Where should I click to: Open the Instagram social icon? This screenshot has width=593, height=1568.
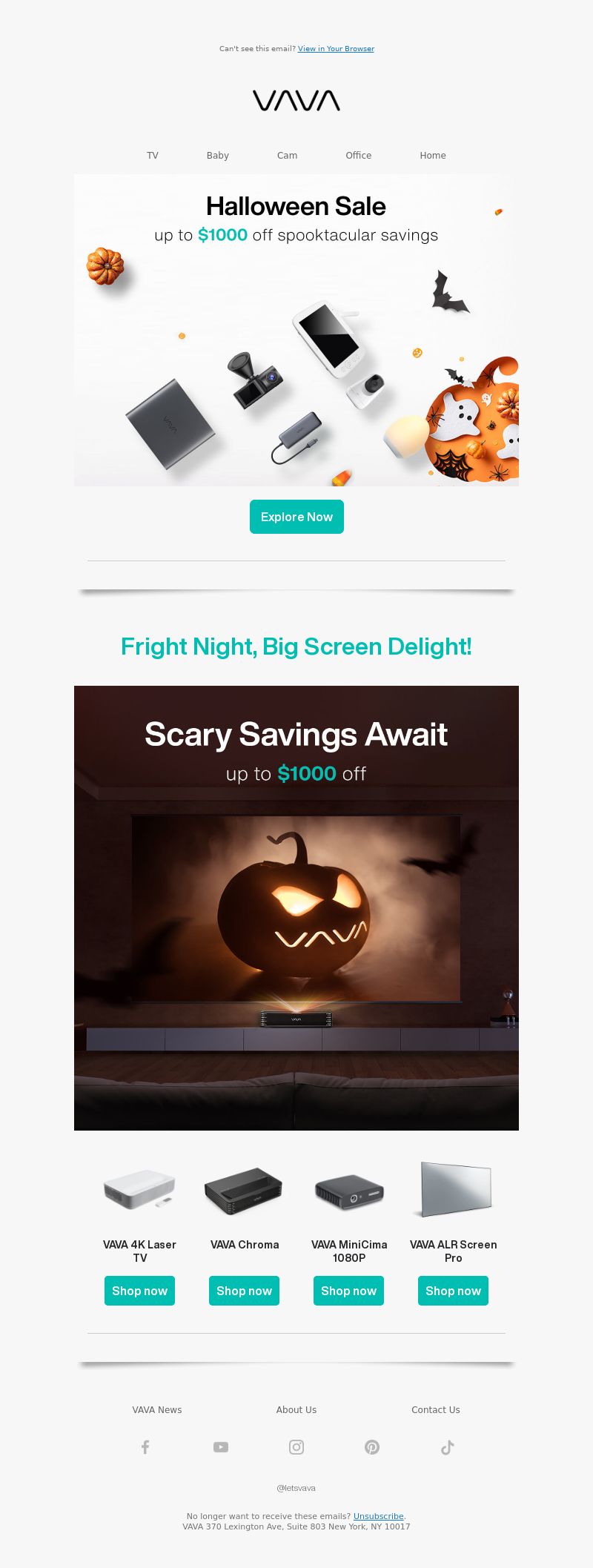click(x=296, y=1446)
